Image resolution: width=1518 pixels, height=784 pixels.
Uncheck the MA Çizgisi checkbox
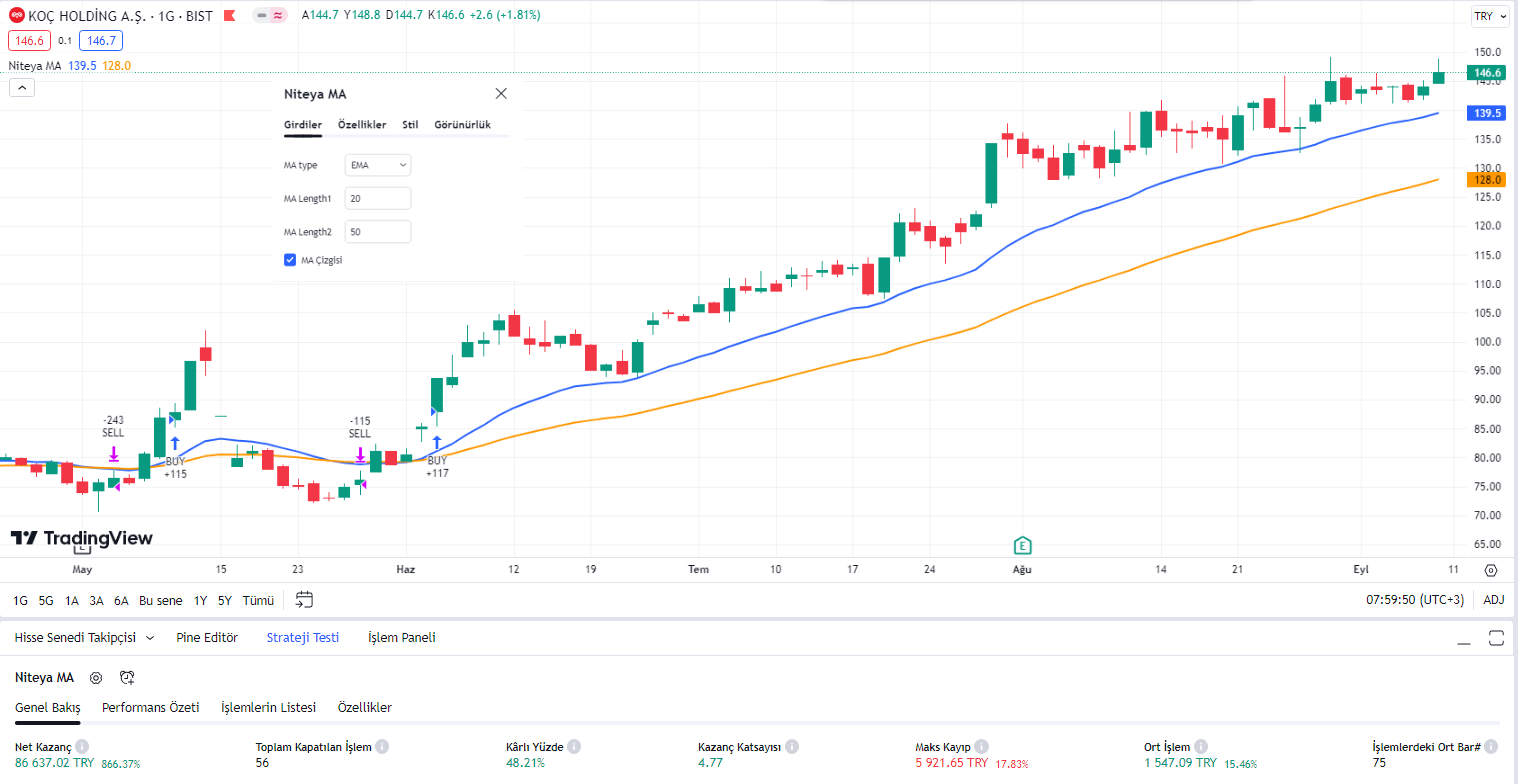tap(290, 260)
